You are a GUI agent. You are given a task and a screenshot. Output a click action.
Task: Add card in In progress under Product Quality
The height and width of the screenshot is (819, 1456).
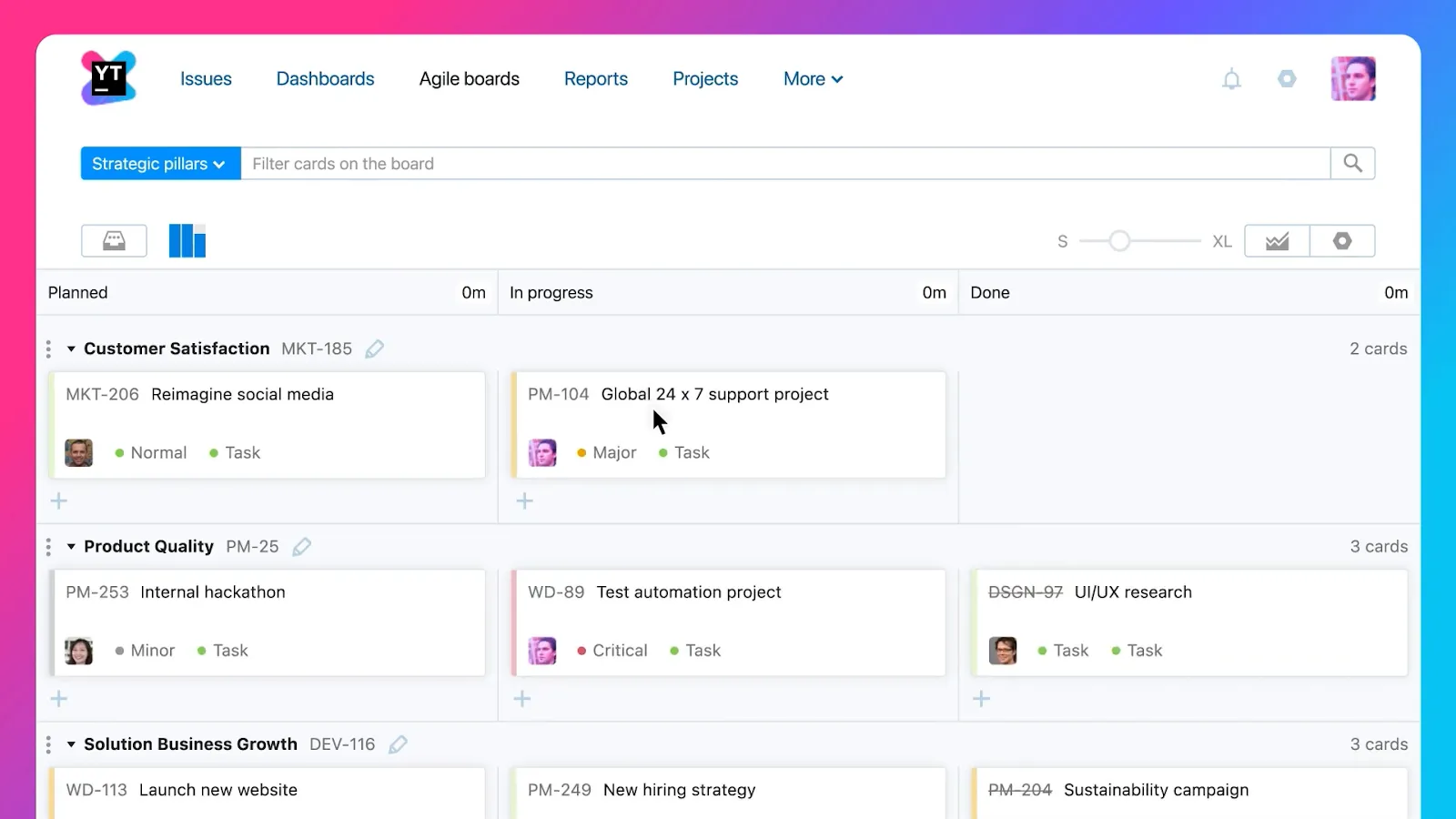tap(522, 699)
